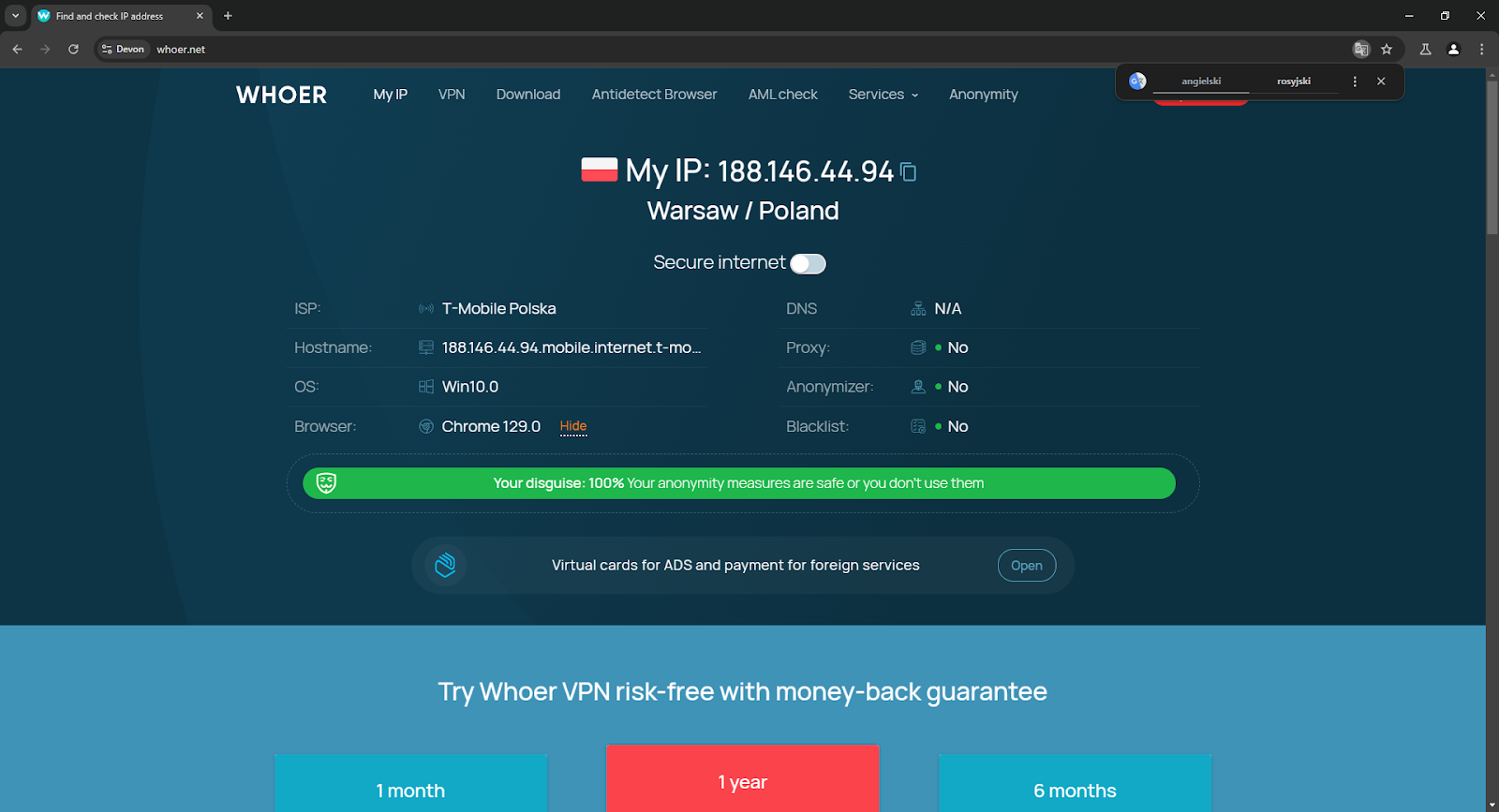This screenshot has width=1499, height=812.
Task: Reload the page
Action: [73, 50]
